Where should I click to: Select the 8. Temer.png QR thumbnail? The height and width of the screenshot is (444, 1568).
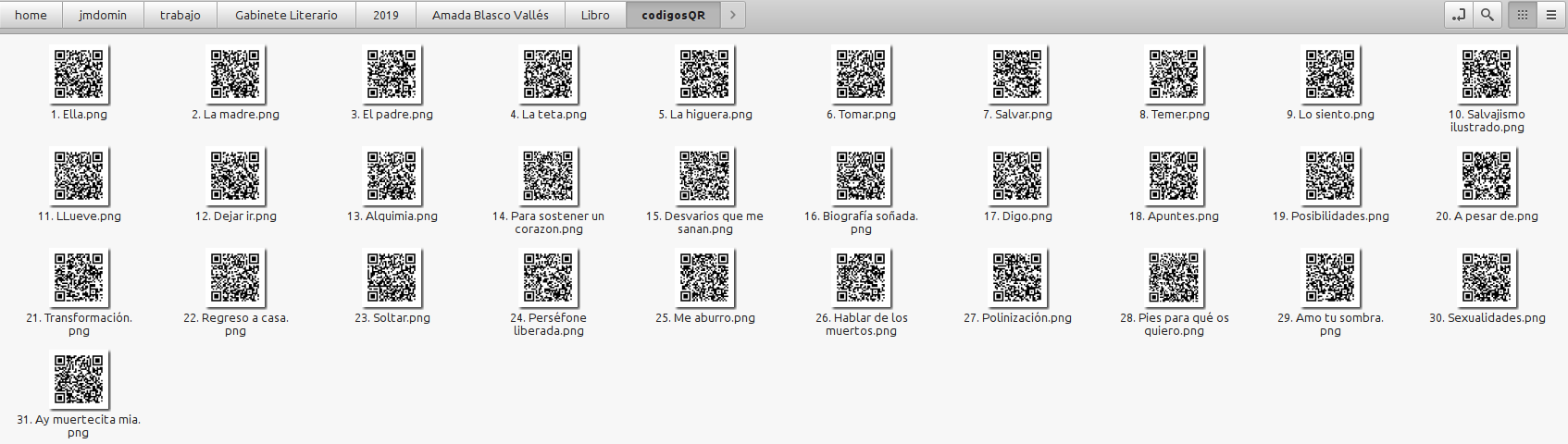tap(1174, 74)
